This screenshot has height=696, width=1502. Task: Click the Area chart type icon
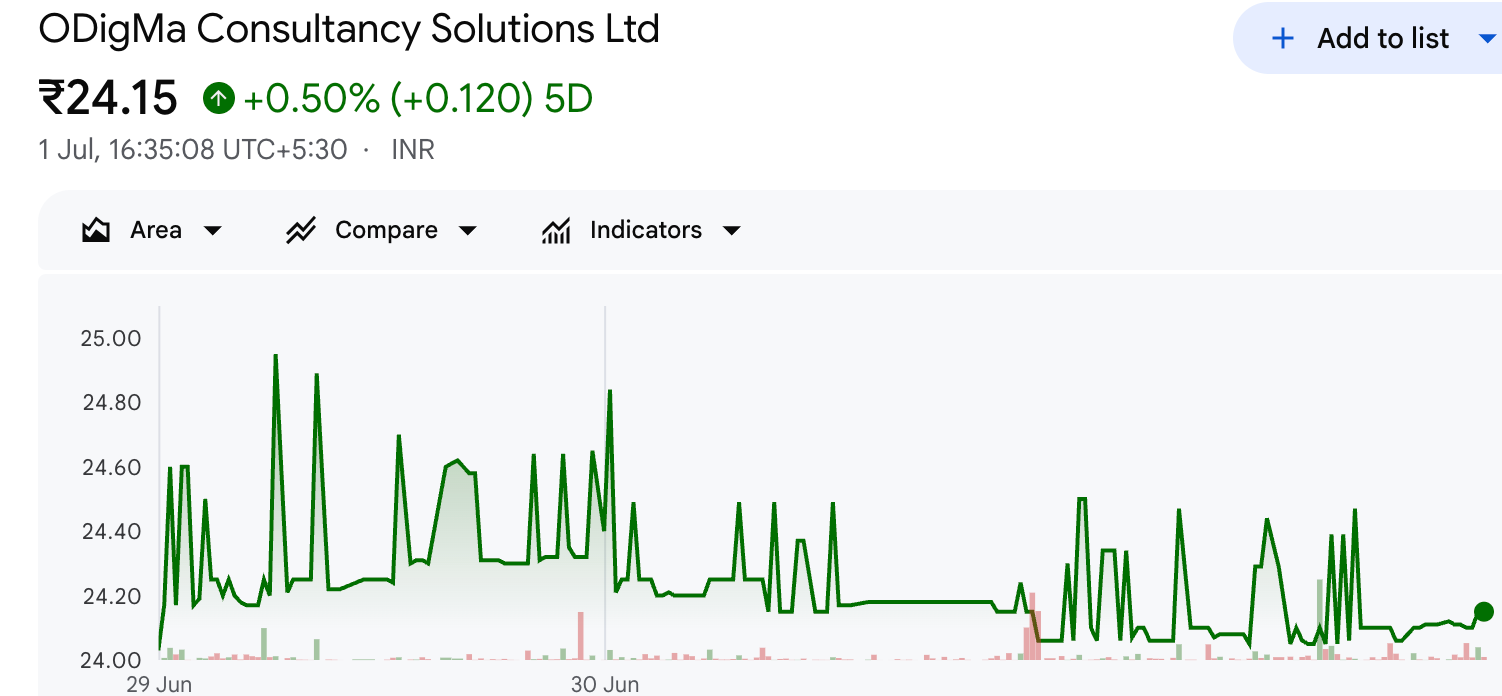(x=96, y=231)
